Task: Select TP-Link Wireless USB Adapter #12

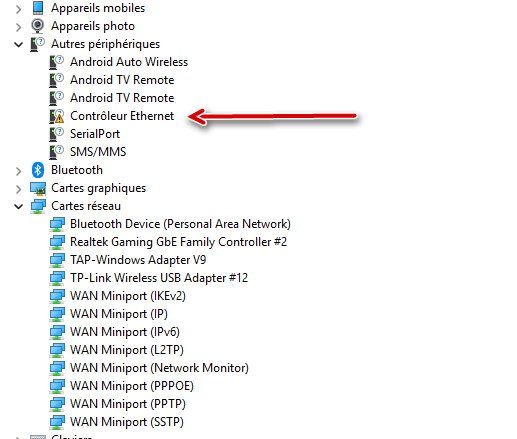Action: pos(159,278)
